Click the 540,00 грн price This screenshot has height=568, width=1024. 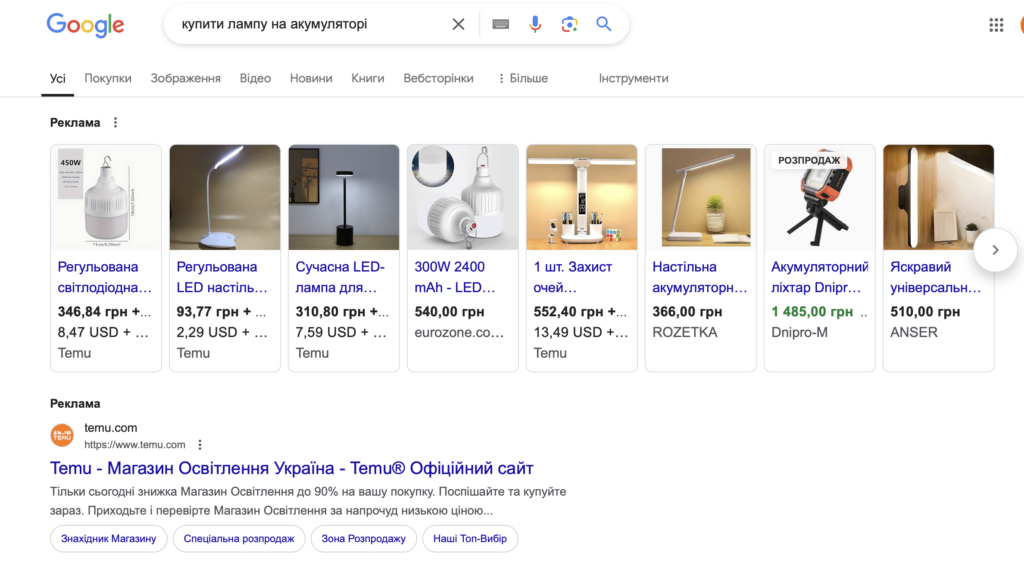click(x=449, y=312)
